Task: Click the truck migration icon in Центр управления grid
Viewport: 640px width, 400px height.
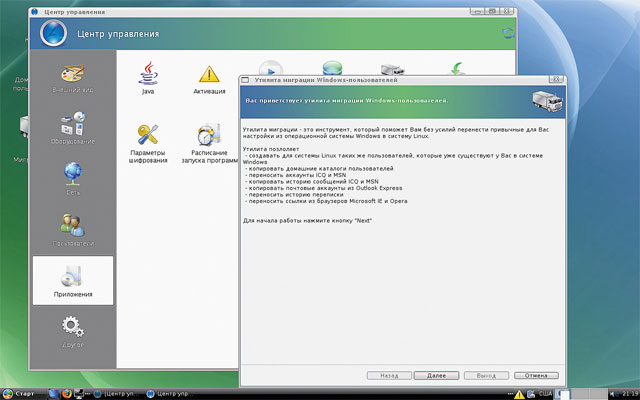Action: click(x=392, y=70)
